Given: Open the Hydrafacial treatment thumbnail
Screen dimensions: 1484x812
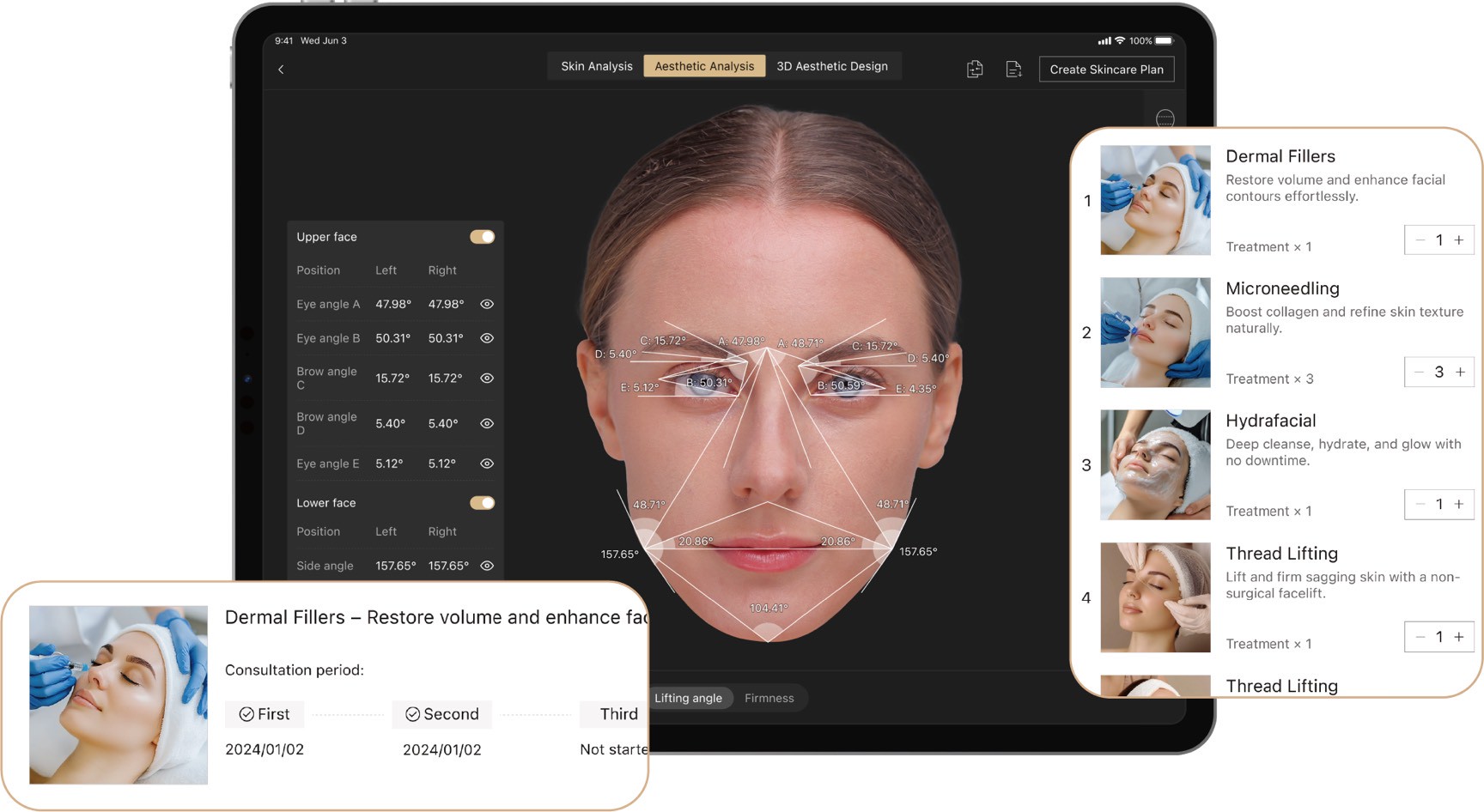Looking at the screenshot, I should click(x=1155, y=464).
